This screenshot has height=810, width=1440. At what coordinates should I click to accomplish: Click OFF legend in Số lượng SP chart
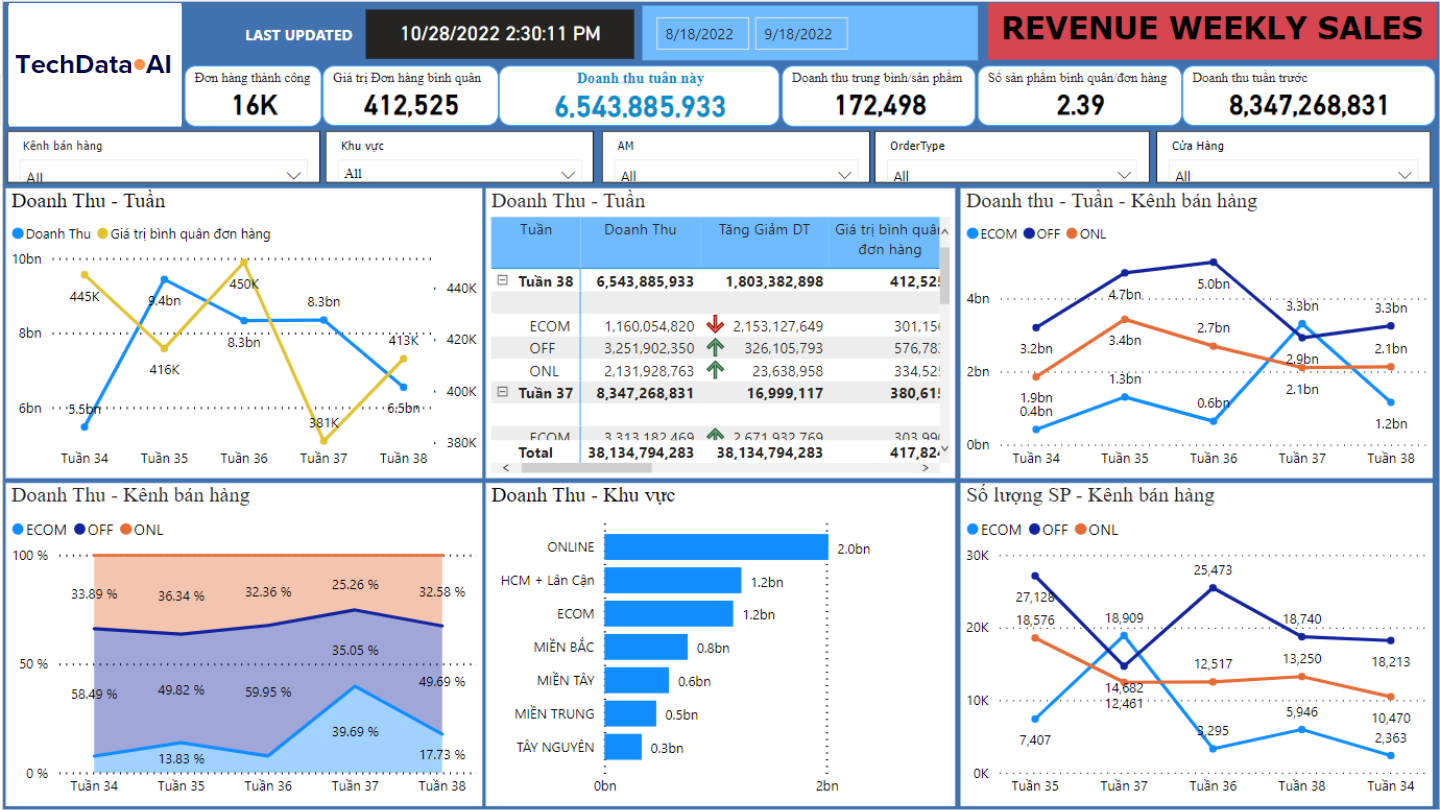click(1047, 530)
